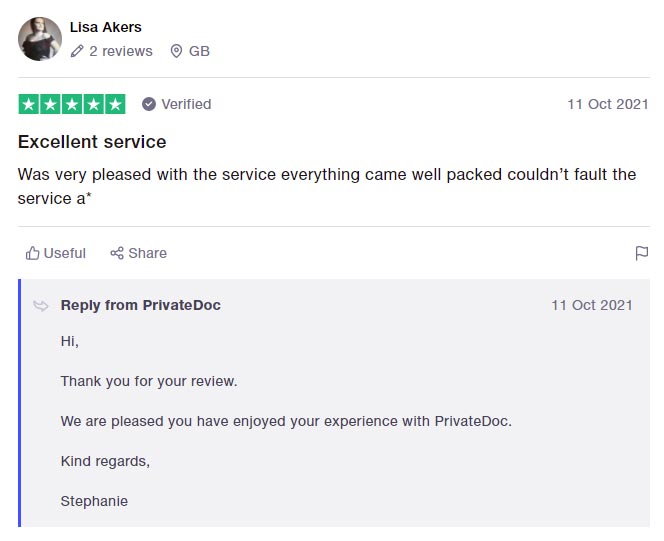Click the Share button label
Viewport: 664px width, 541px height.
(x=147, y=253)
